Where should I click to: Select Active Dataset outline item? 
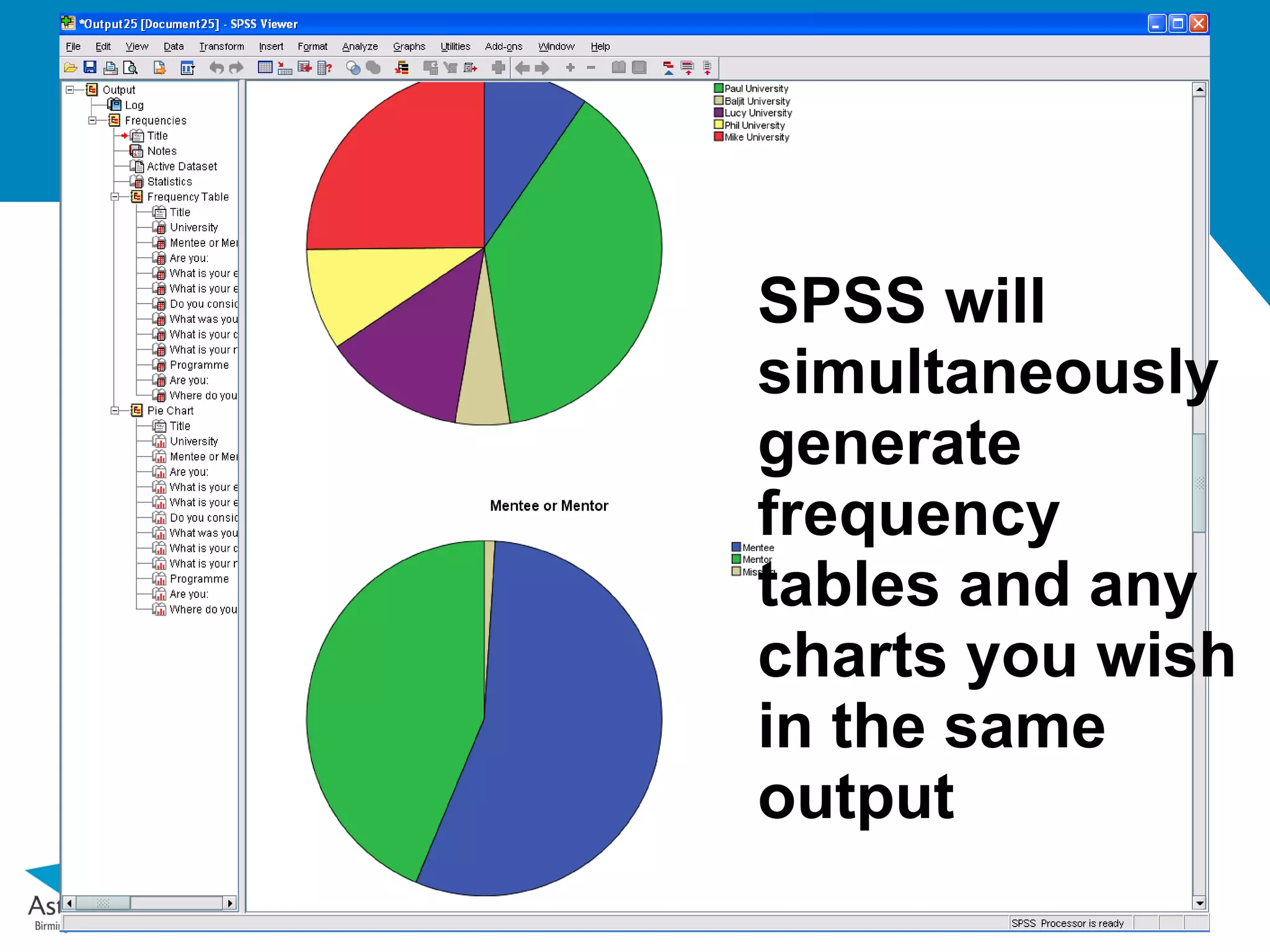pyautogui.click(x=182, y=166)
